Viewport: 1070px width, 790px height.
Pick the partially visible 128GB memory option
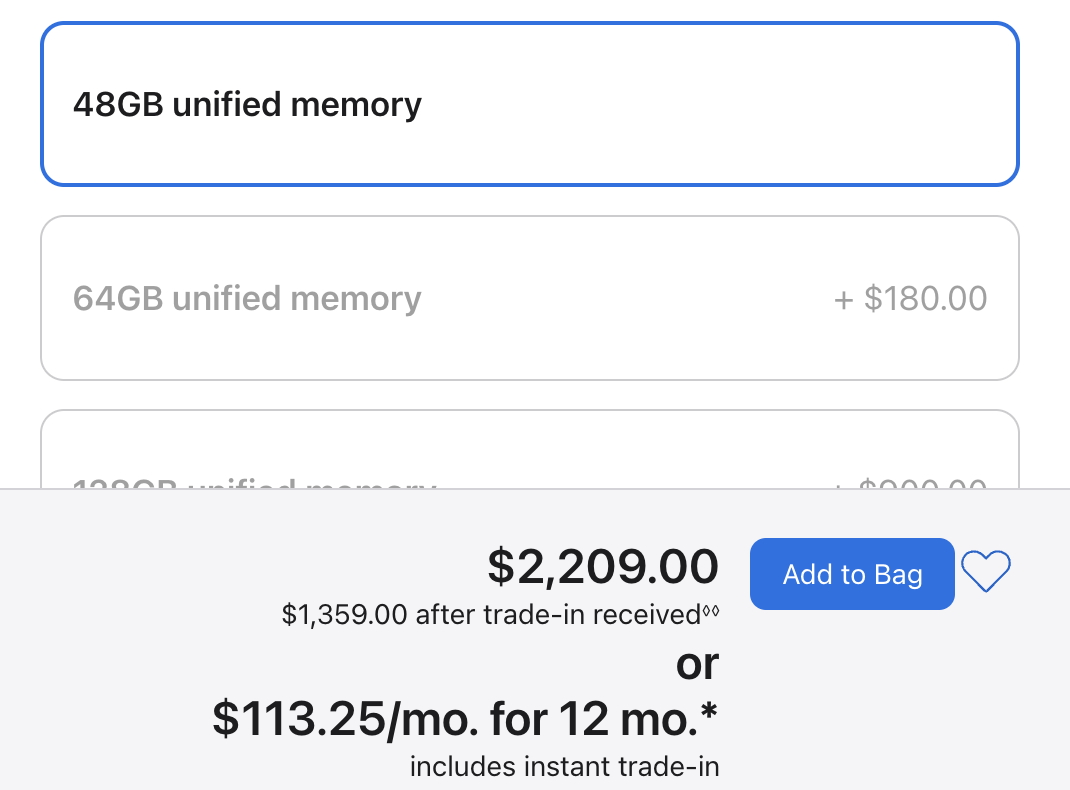pos(530,450)
